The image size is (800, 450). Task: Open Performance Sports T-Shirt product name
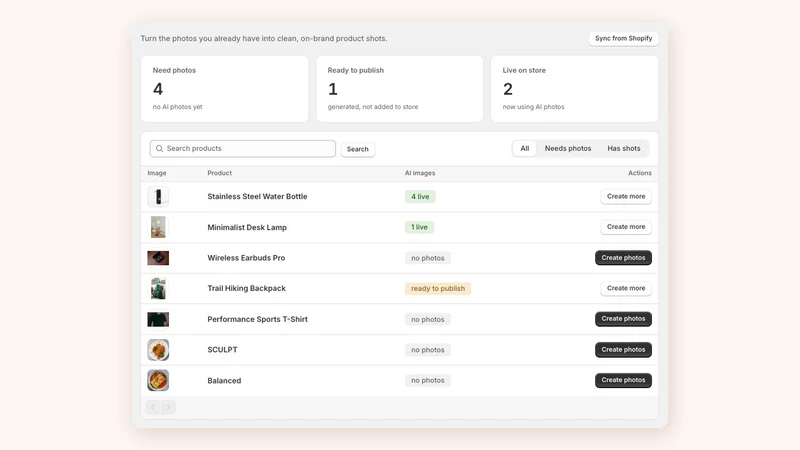point(257,319)
